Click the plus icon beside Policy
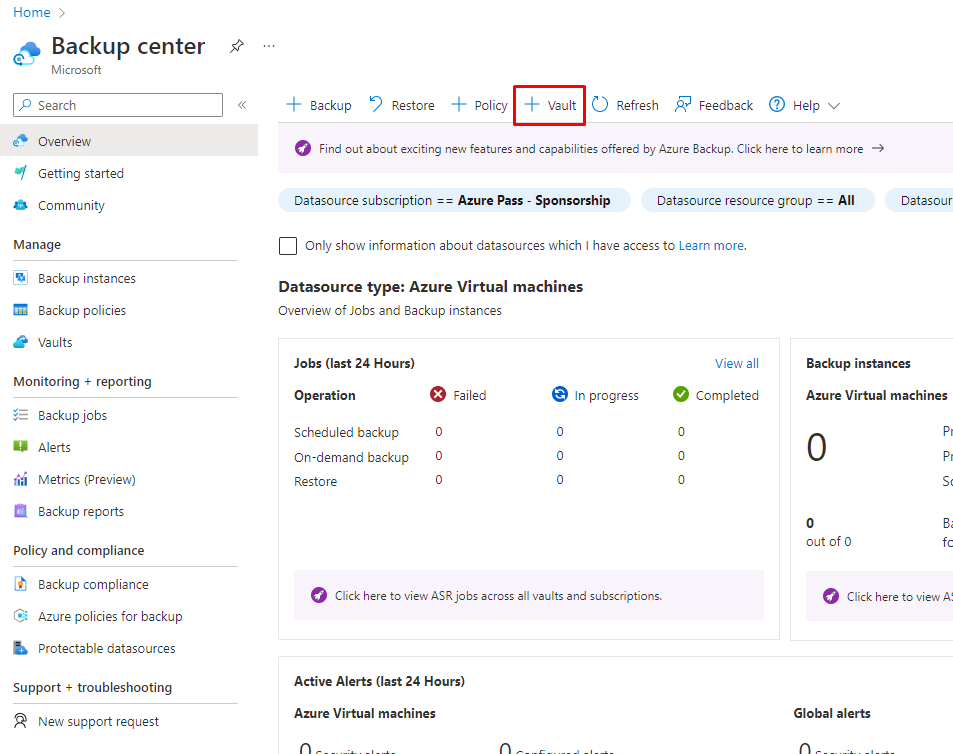The width and height of the screenshot is (953, 754). pos(459,105)
